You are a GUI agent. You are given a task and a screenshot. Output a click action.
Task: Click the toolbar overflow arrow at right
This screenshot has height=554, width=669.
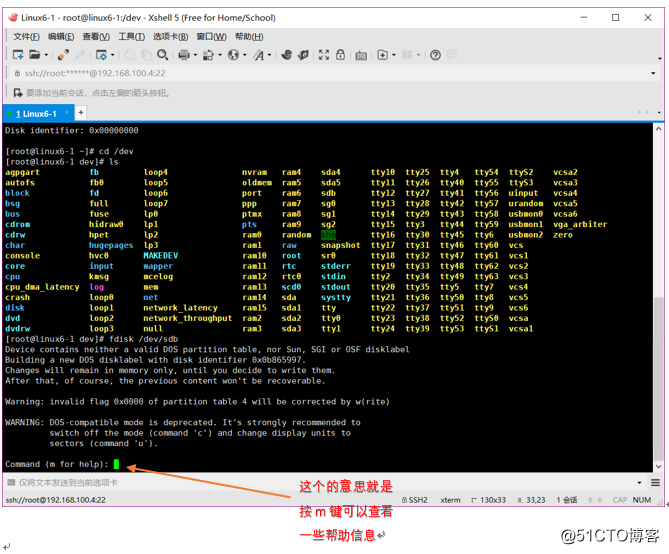(x=660, y=58)
